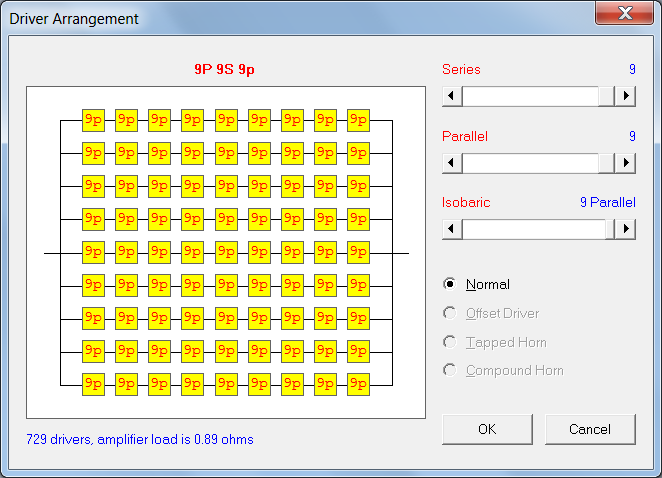Screen dimensions: 662x478
Task: Increase Series value with right arrow
Action: pos(625,96)
